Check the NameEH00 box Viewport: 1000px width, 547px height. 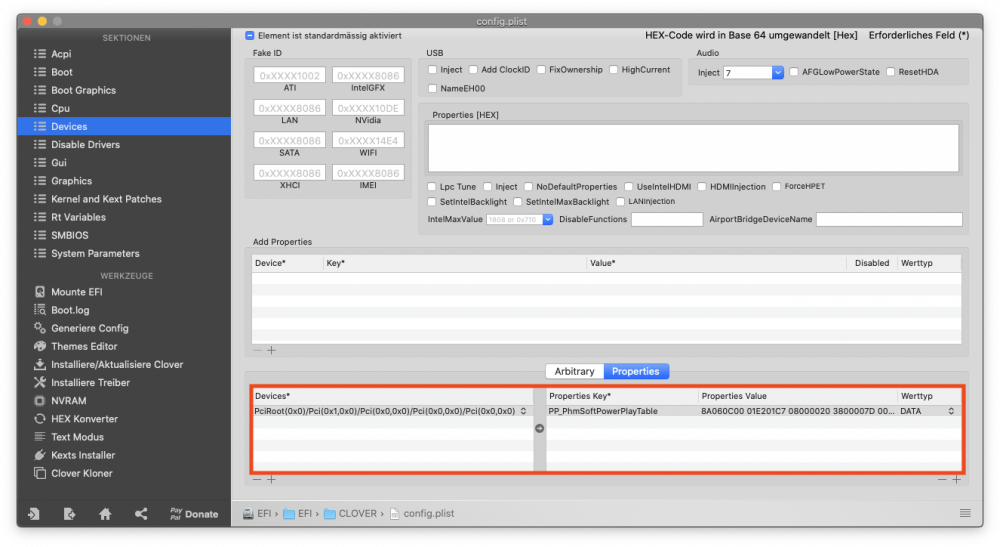click(433, 89)
